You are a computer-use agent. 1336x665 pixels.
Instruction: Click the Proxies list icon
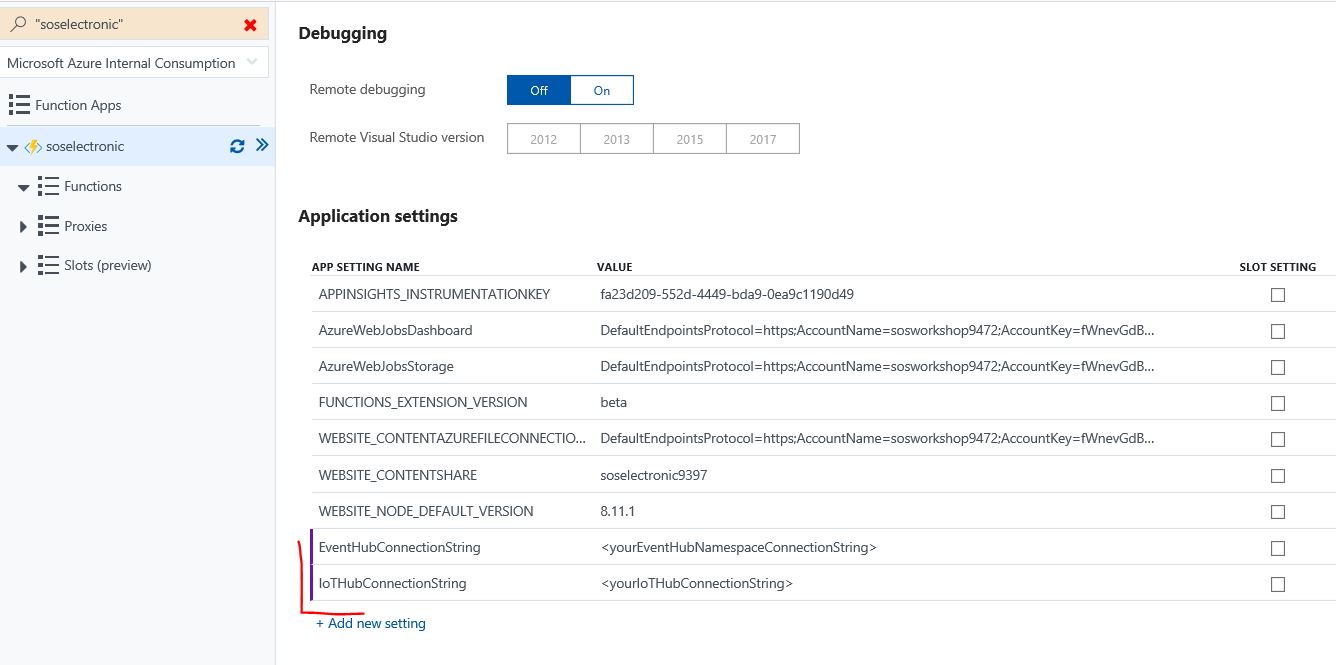pyautogui.click(x=48, y=226)
